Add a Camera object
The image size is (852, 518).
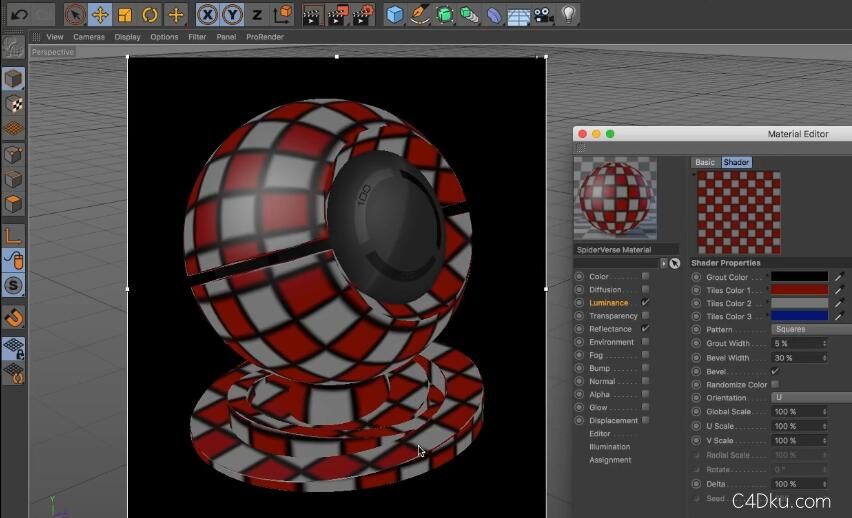pos(543,15)
